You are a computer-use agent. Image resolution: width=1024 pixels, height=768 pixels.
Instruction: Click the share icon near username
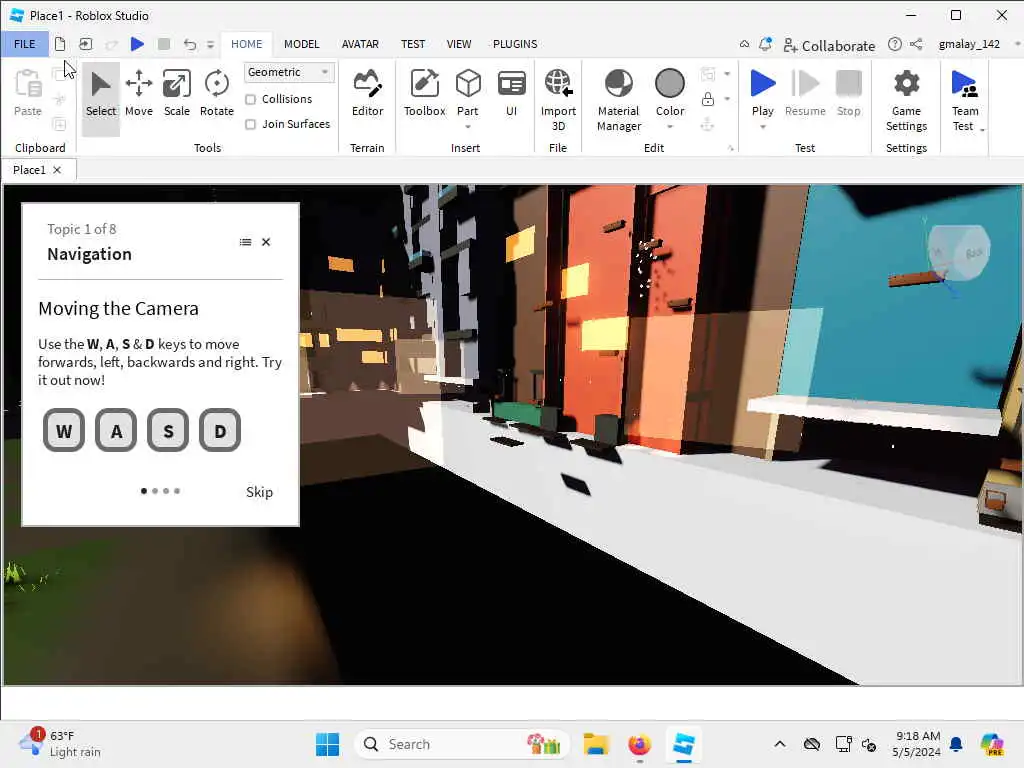pyautogui.click(x=916, y=44)
